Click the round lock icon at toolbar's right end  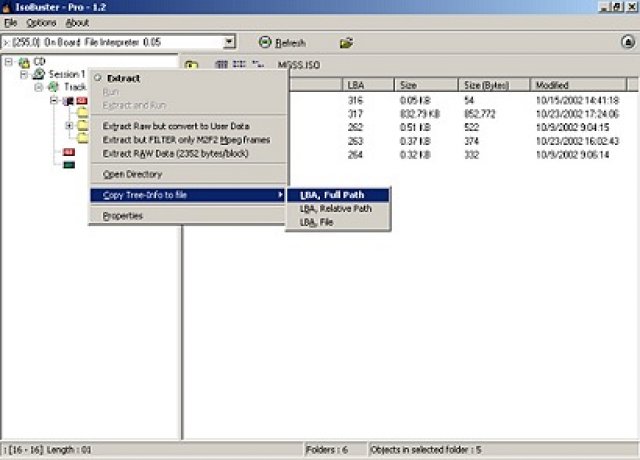coord(628,42)
